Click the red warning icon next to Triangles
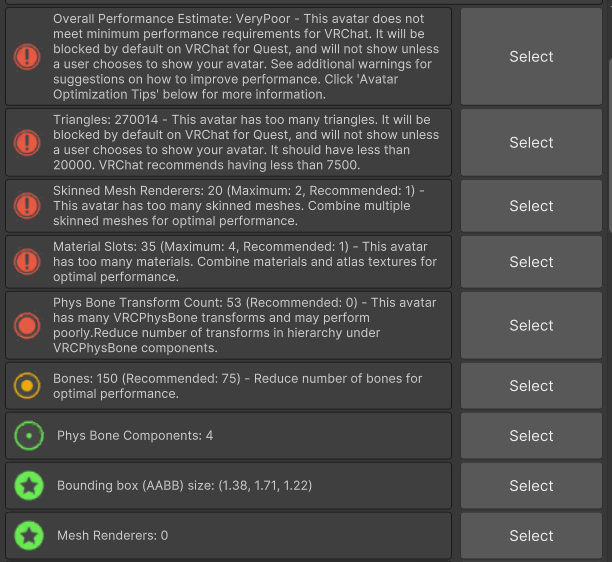 (x=29, y=143)
